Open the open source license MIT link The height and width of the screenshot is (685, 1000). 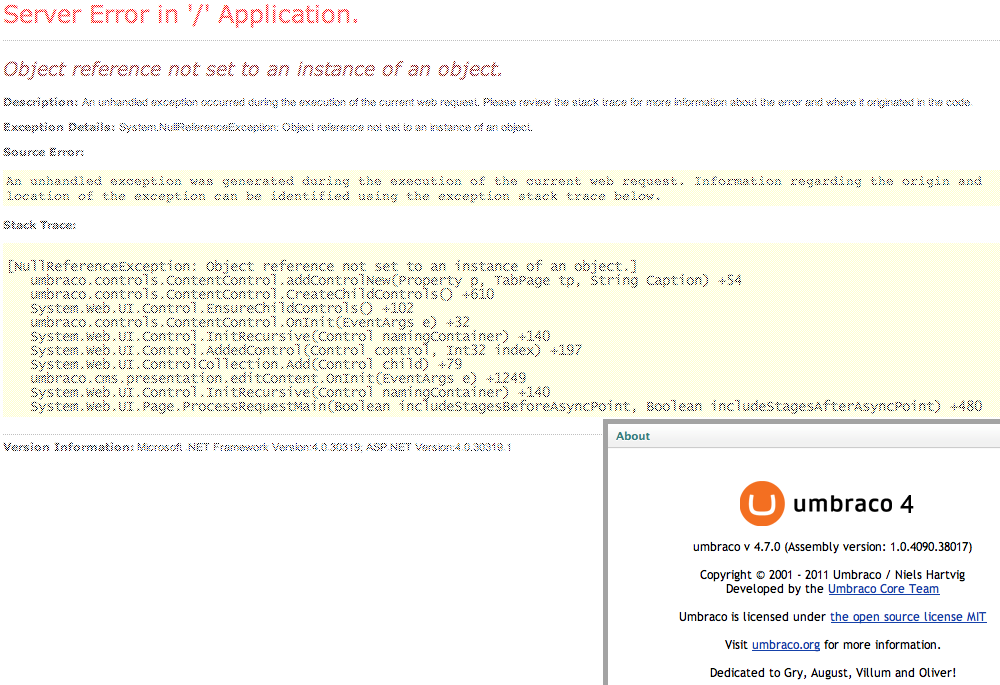tap(908, 617)
